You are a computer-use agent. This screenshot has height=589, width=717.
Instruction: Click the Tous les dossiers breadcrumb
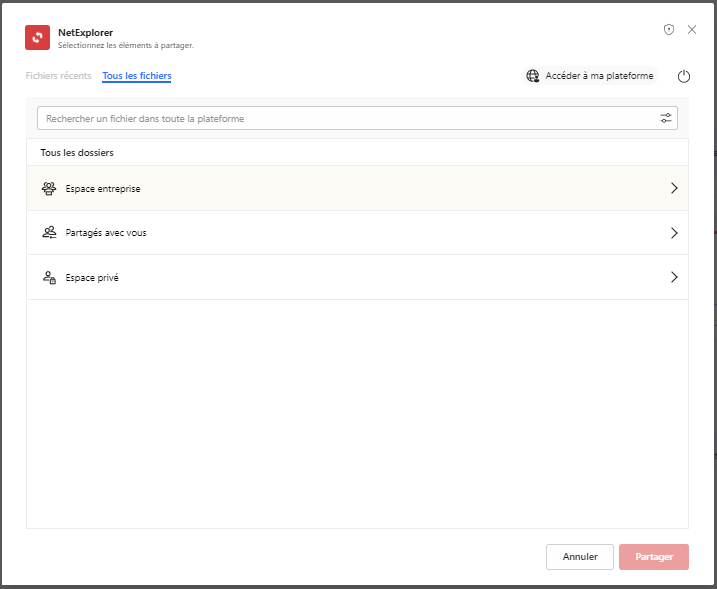click(x=77, y=153)
